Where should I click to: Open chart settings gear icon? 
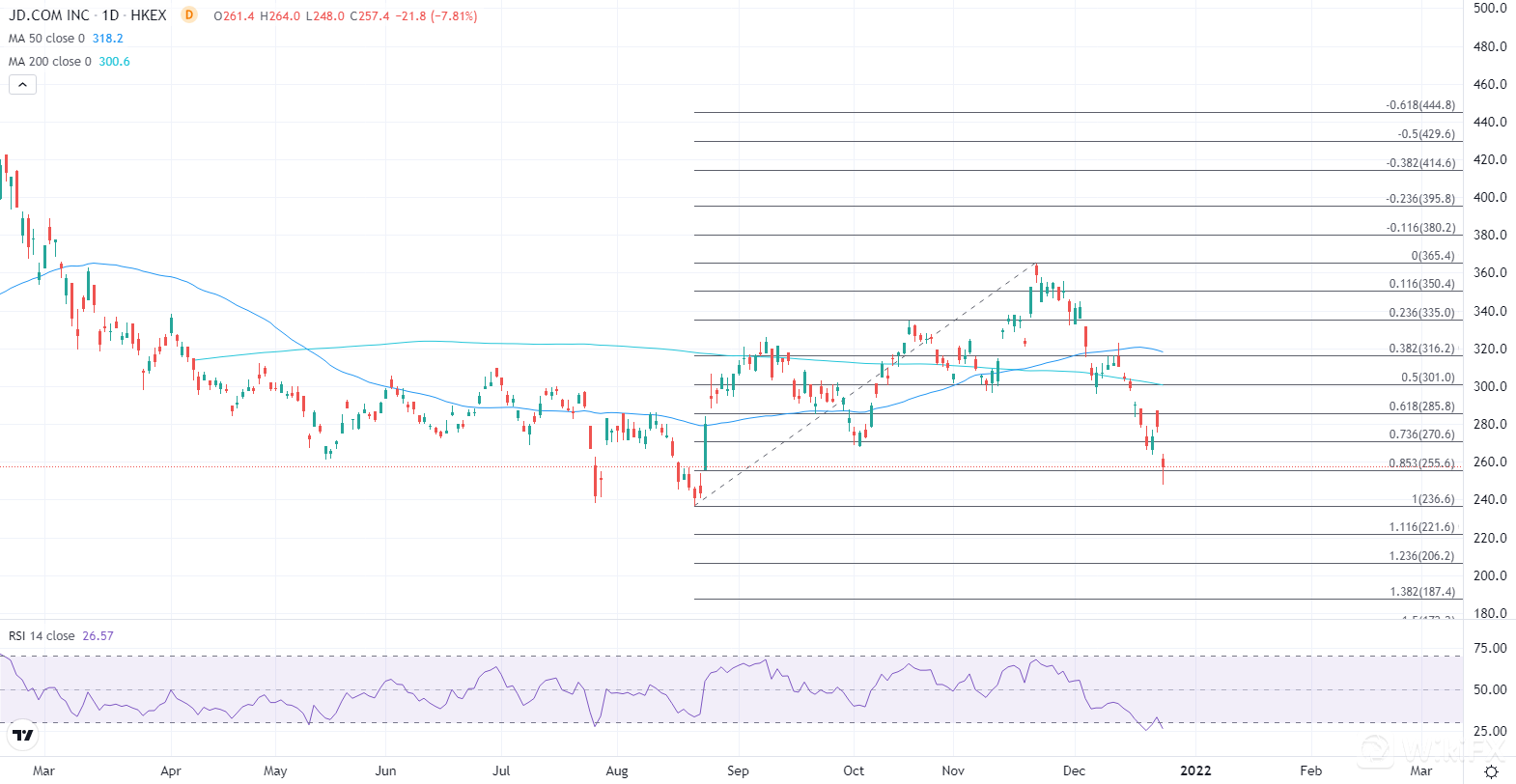coord(1491,771)
